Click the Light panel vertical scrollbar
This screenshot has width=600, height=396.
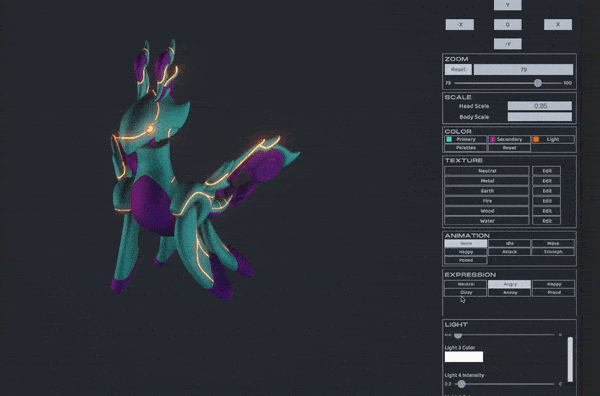click(x=570, y=359)
